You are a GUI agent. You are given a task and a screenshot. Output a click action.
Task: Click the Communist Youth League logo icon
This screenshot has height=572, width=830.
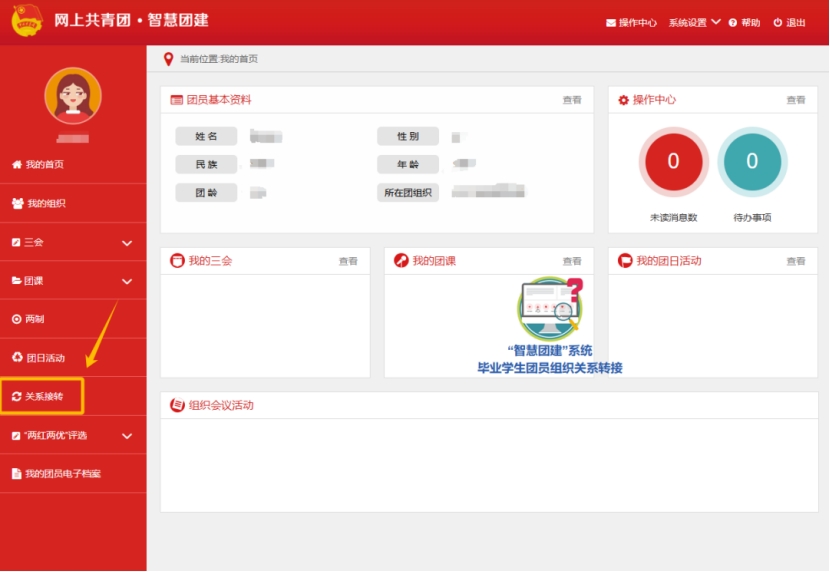pyautogui.click(x=26, y=22)
